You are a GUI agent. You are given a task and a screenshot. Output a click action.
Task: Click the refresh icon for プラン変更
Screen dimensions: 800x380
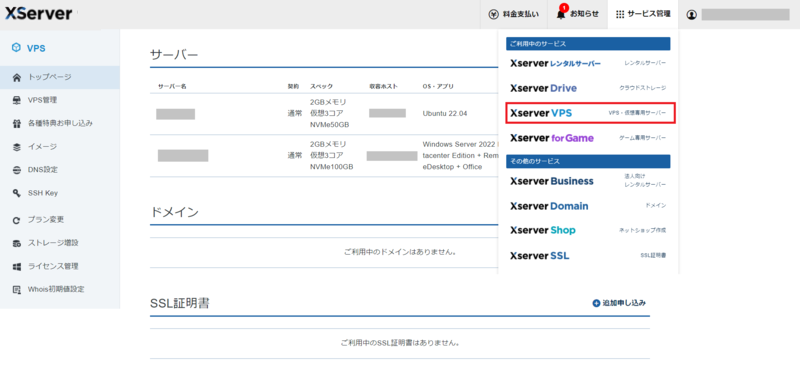(17, 220)
